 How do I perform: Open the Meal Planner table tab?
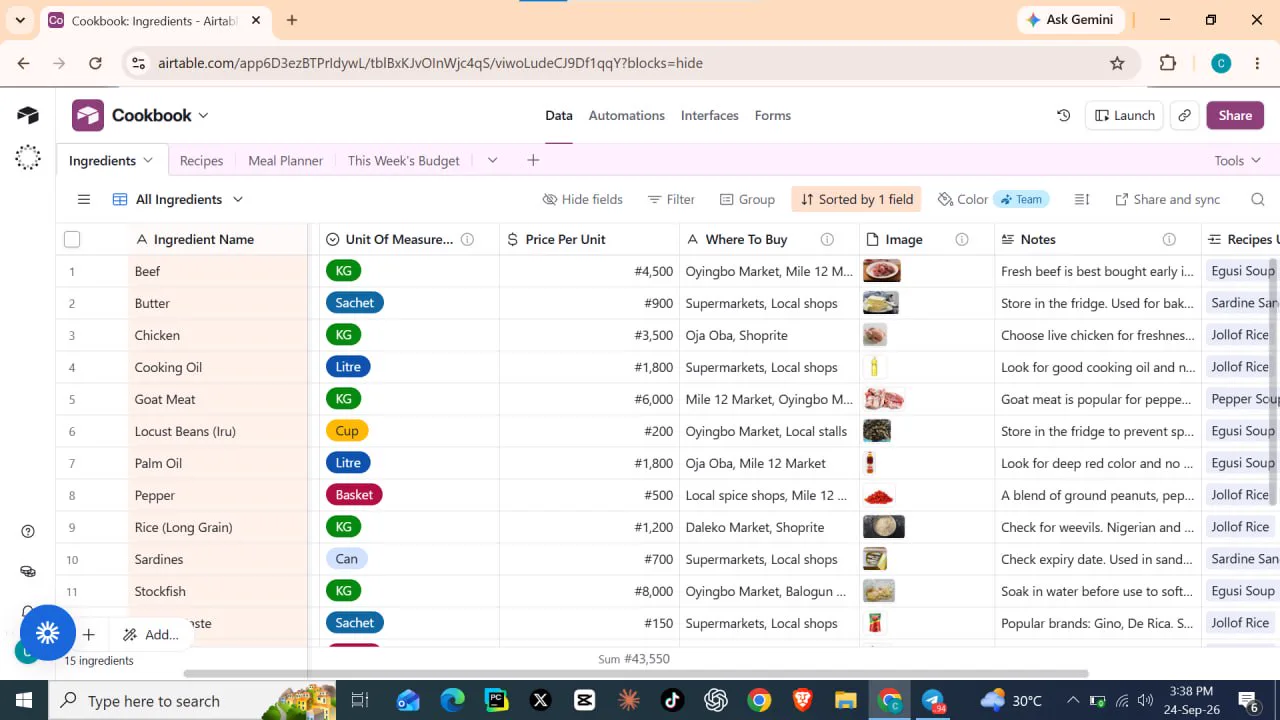coord(285,160)
